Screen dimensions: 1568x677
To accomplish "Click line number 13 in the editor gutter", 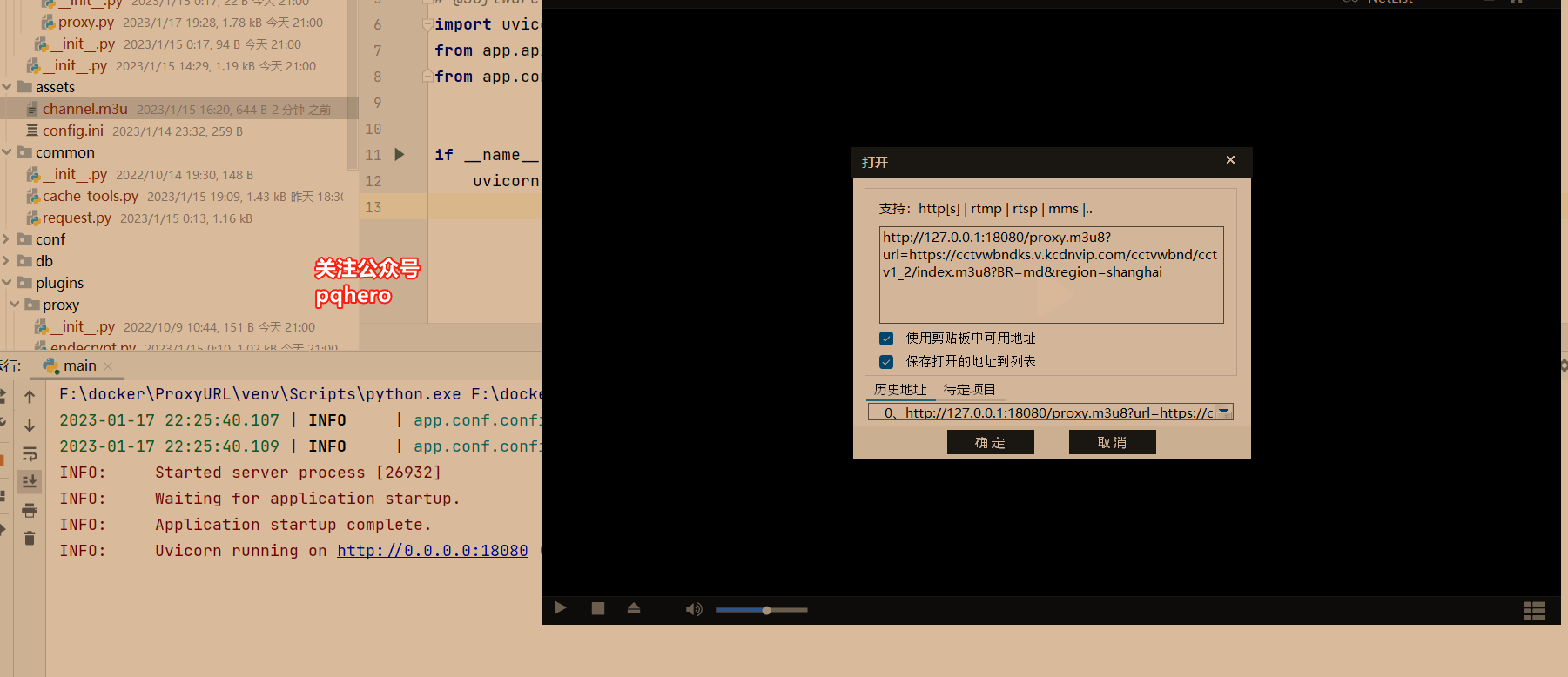I will click(x=373, y=207).
